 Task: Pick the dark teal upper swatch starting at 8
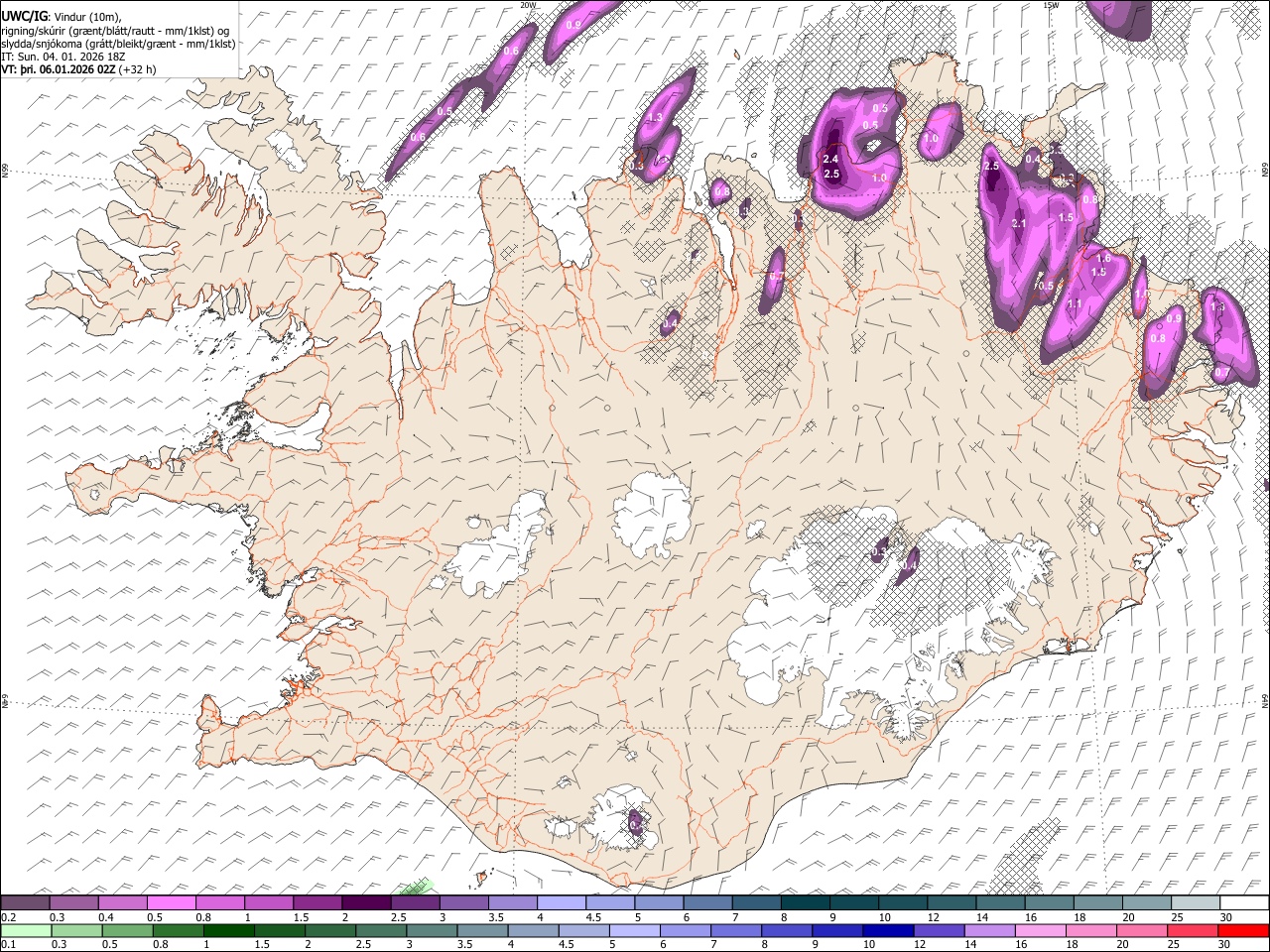806,903
